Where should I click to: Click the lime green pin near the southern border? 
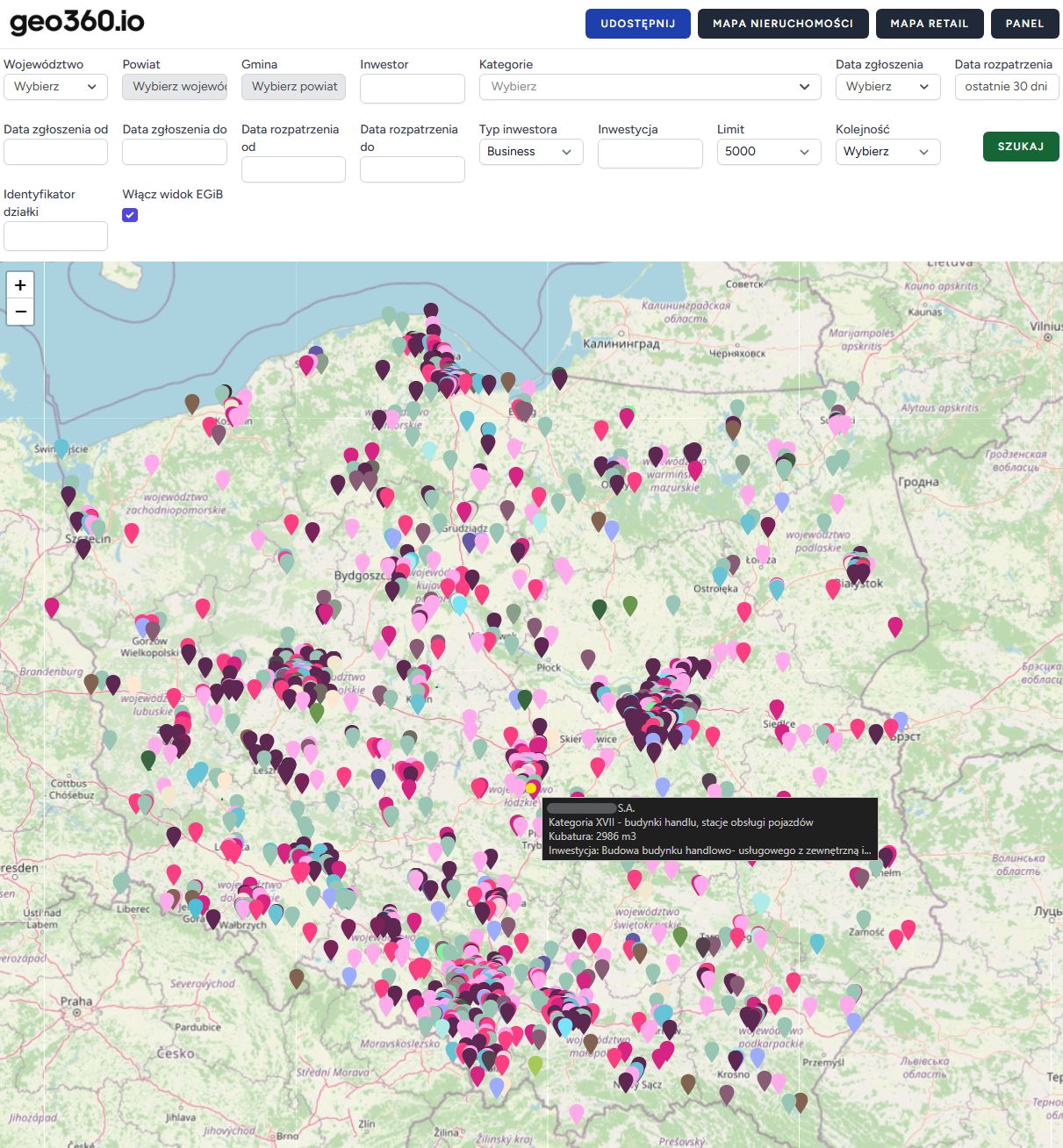(x=535, y=1065)
